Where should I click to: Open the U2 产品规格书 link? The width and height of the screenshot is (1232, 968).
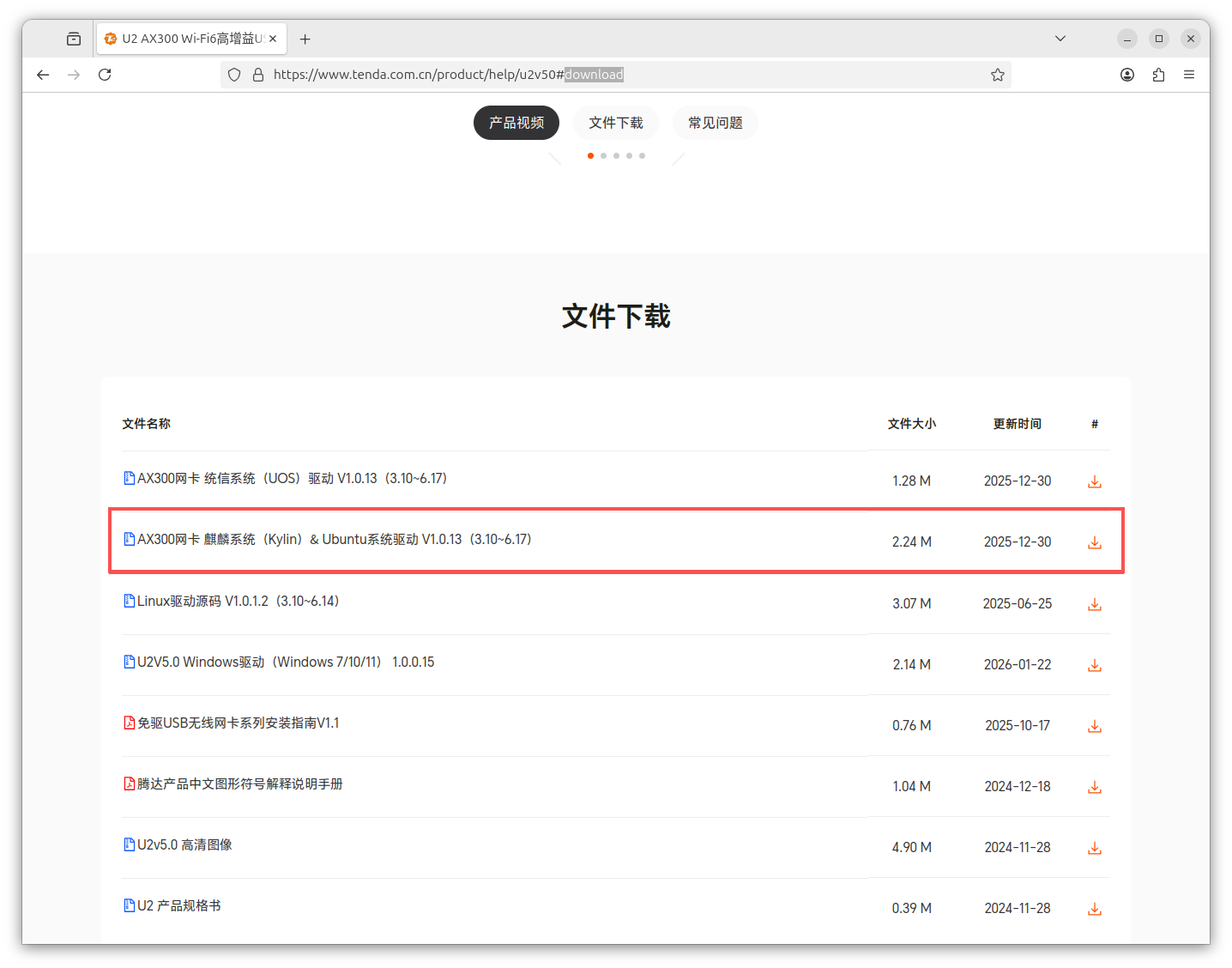[x=178, y=904]
